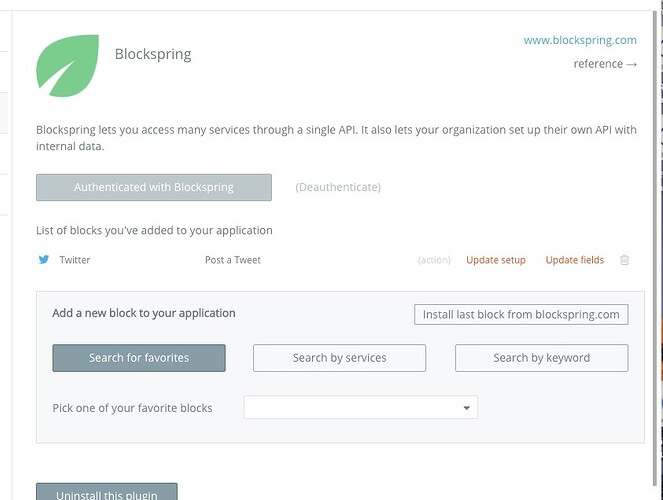Click Update setup for Twitter block
This screenshot has width=663, height=500.
click(496, 260)
